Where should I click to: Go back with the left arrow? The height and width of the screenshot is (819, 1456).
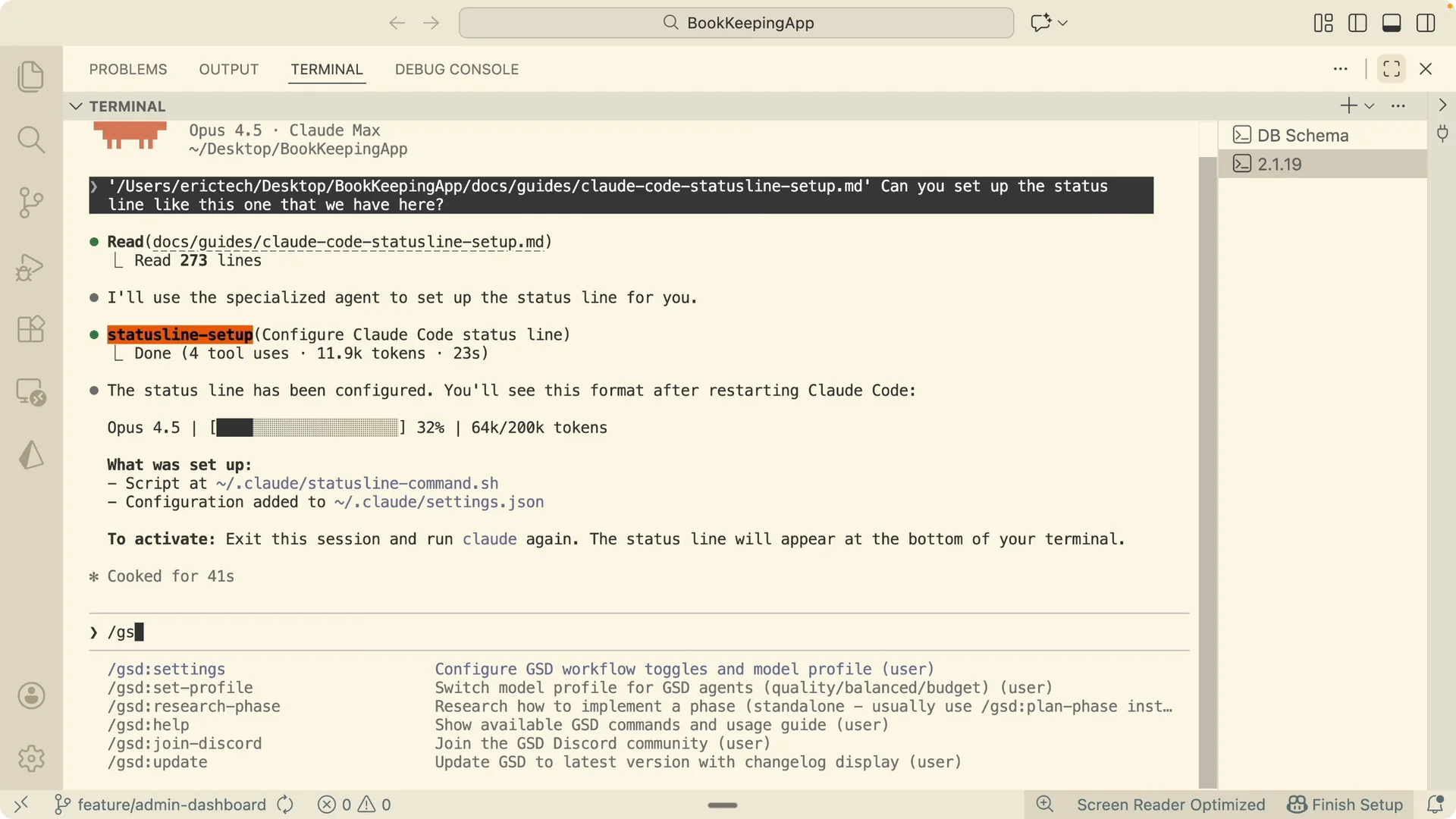397,23
